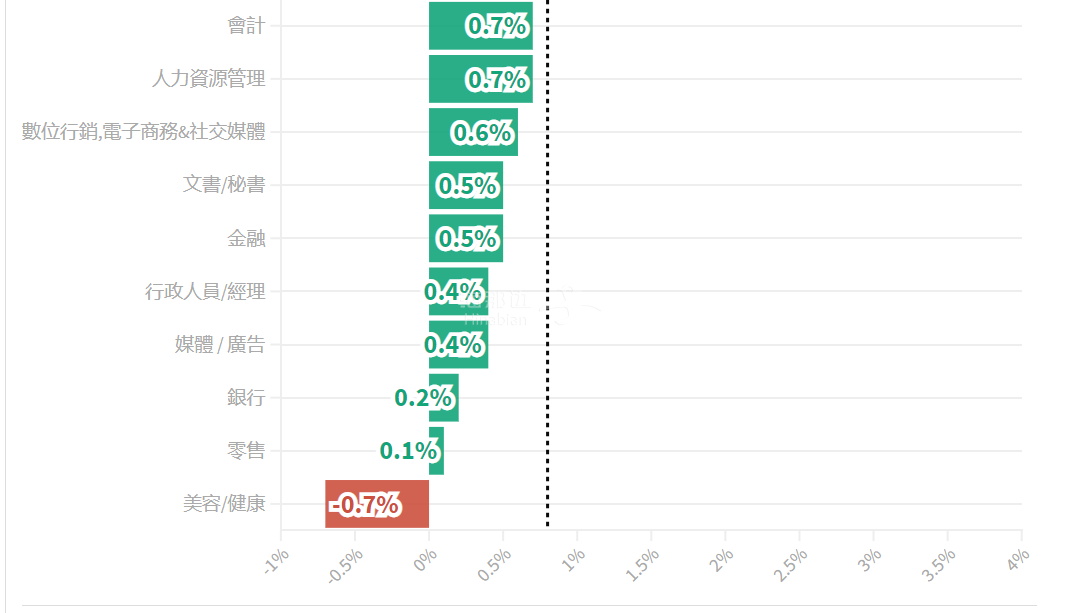This screenshot has width=1065, height=613.
Task: Click the 0.6% bar for 數位行銷
Action: [x=473, y=132]
